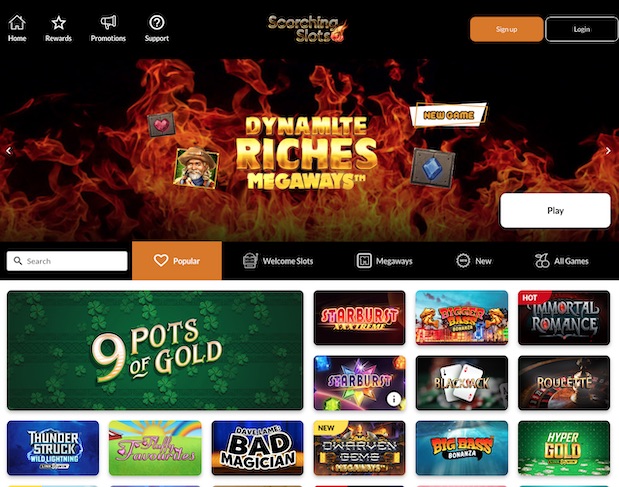Switch to Megaways tab
This screenshot has height=487, width=619.
384,261
